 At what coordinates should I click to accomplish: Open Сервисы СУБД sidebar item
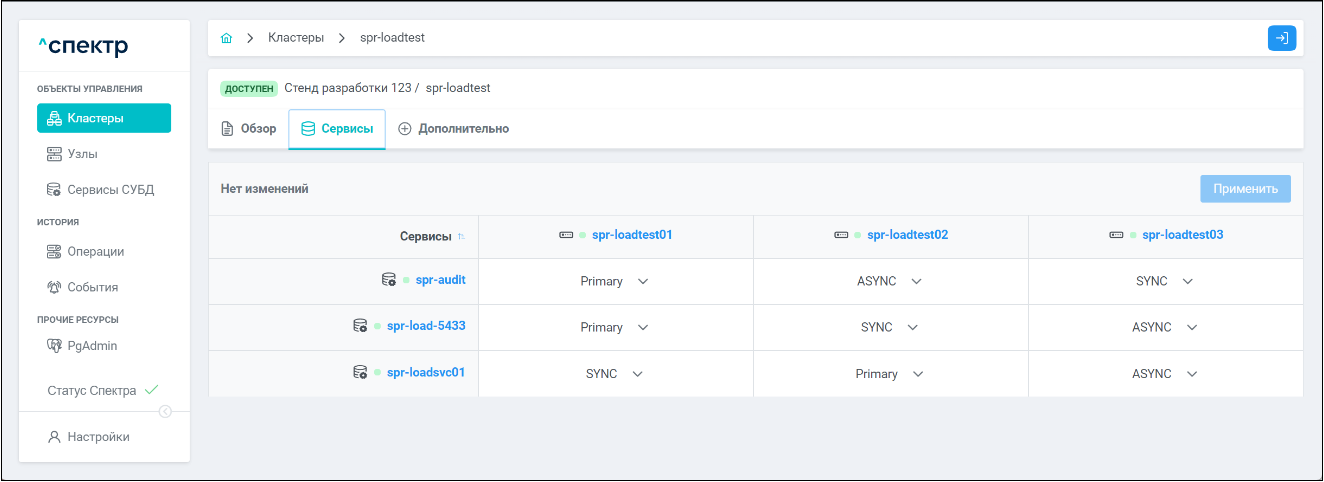[110, 189]
